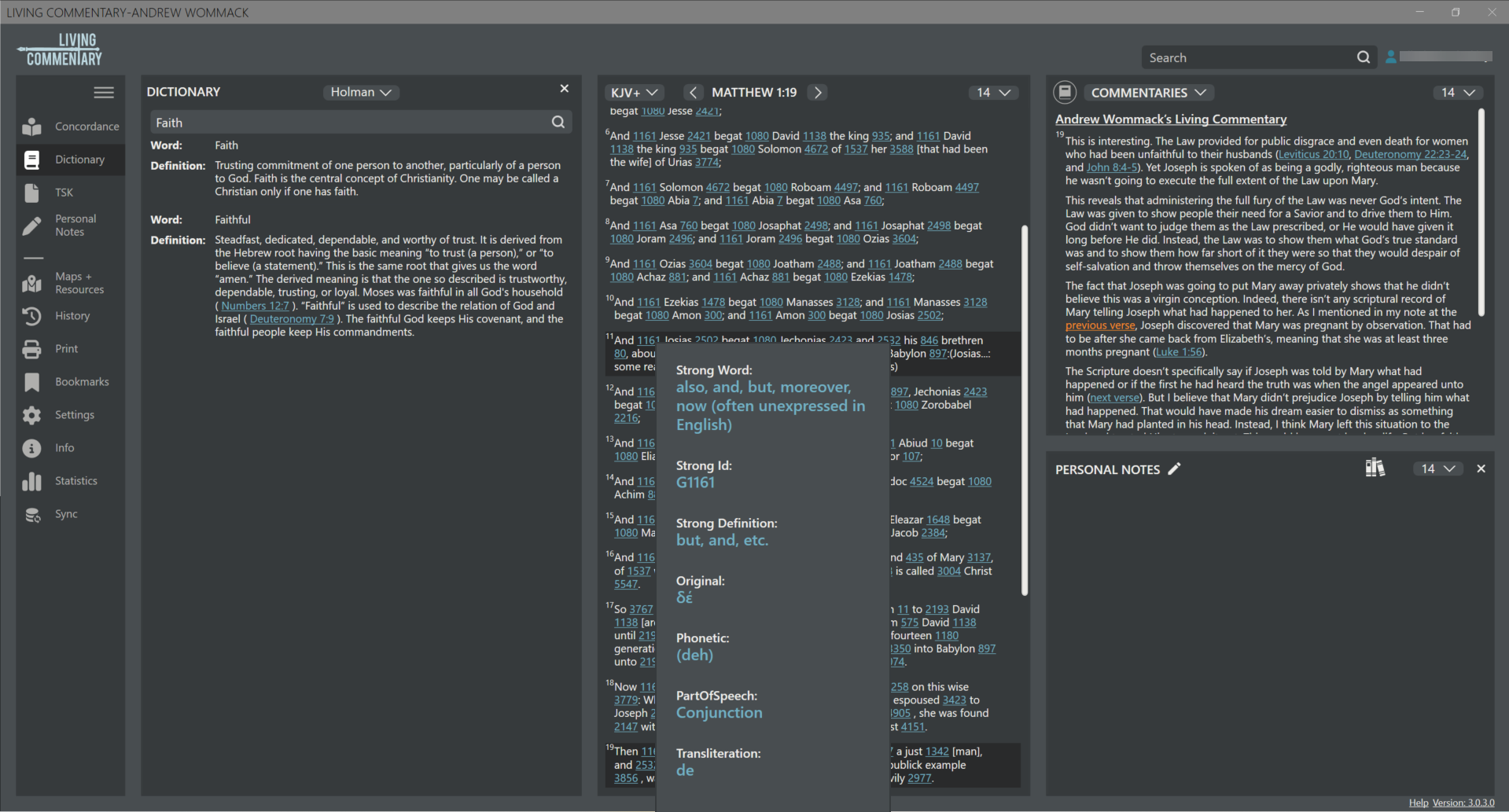Open Maps + Resources from sidebar
1509x812 pixels.
71,283
